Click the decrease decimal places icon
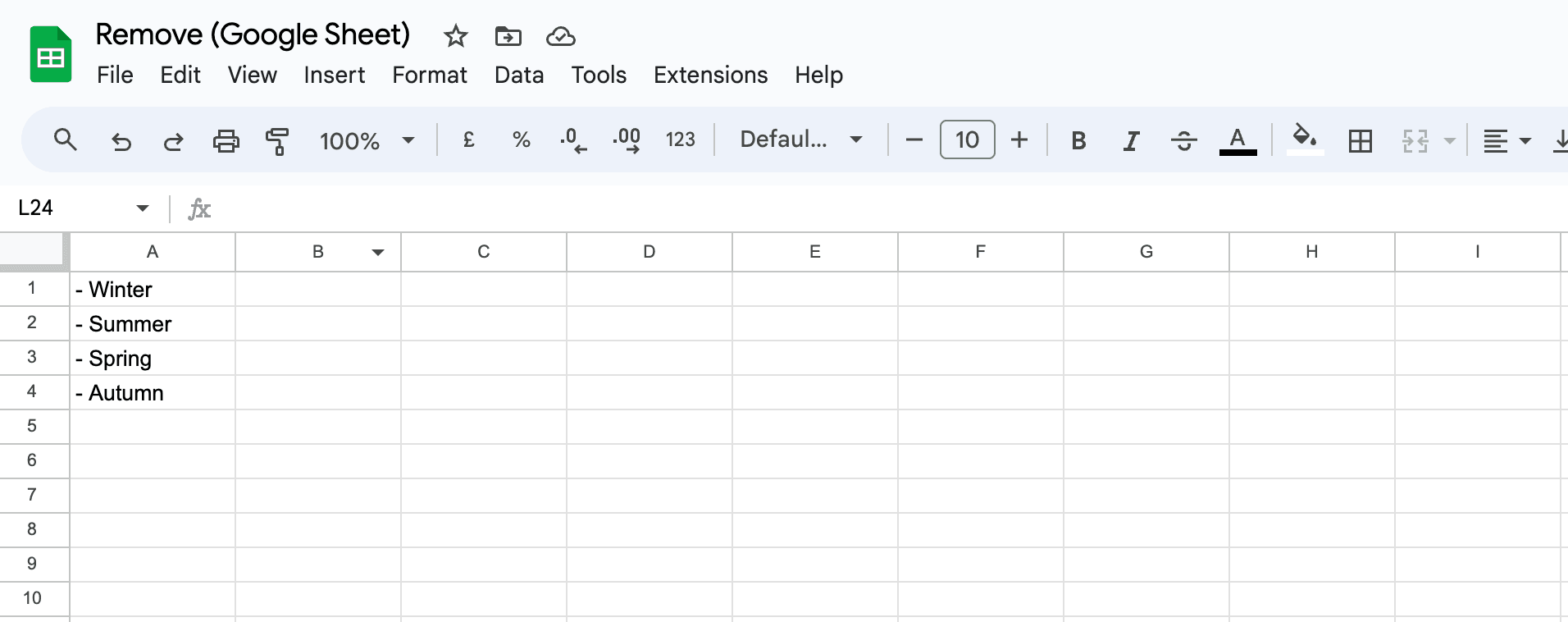This screenshot has width=1568, height=622. click(x=572, y=139)
